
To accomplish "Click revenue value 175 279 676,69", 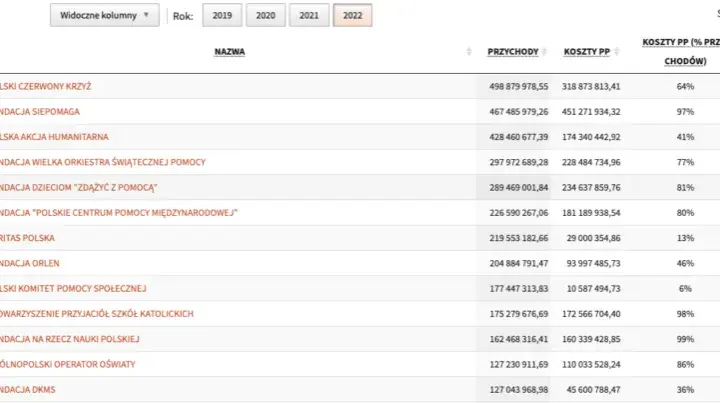I will pos(518,313).
